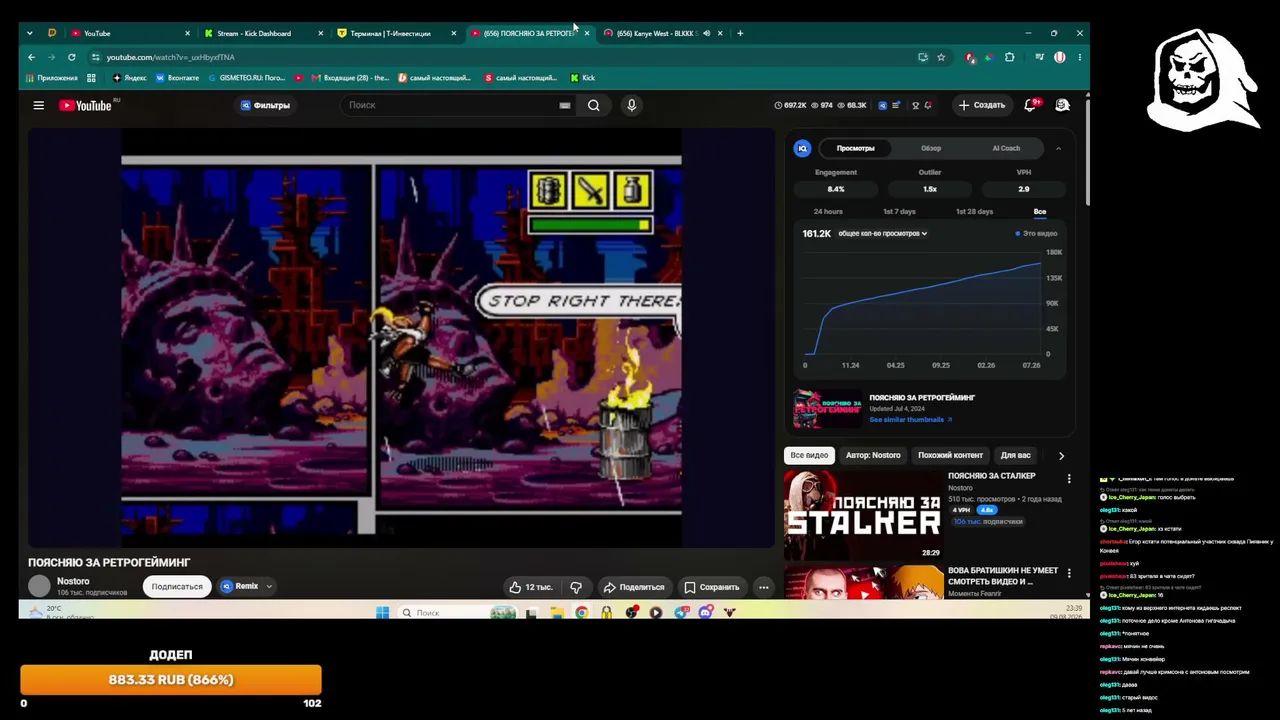The image size is (1280, 720).
Task: Start voice search with the microphone icon
Action: tap(631, 105)
